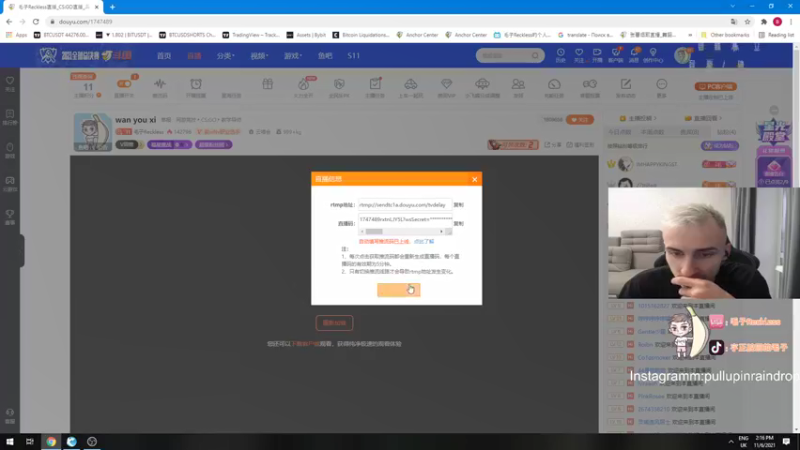This screenshot has width=800, height=450.
Task: Select the first ranking tab 今日
Action: tap(619, 132)
